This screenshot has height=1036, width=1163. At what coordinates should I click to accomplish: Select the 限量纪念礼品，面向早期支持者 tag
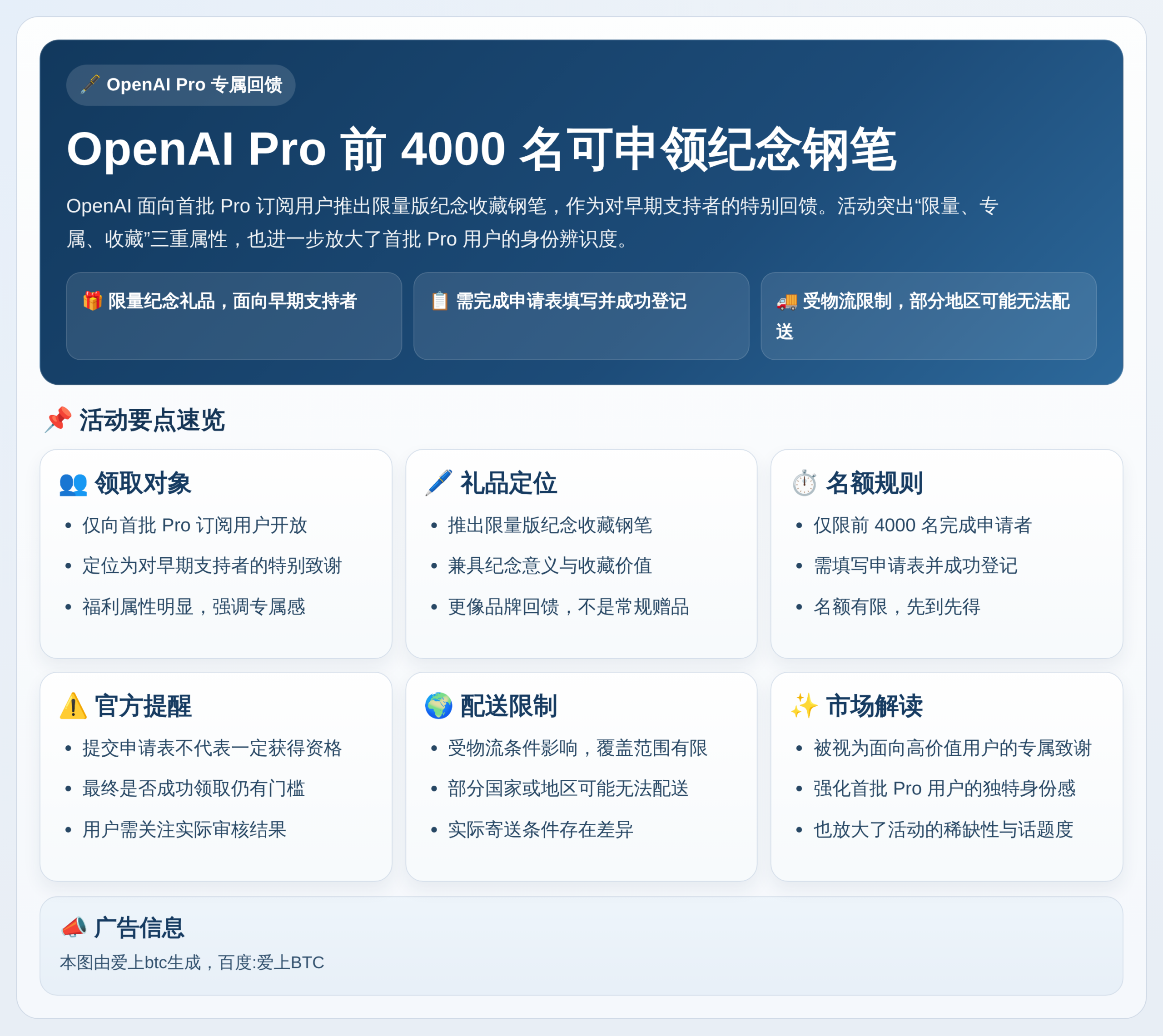pyautogui.click(x=234, y=316)
